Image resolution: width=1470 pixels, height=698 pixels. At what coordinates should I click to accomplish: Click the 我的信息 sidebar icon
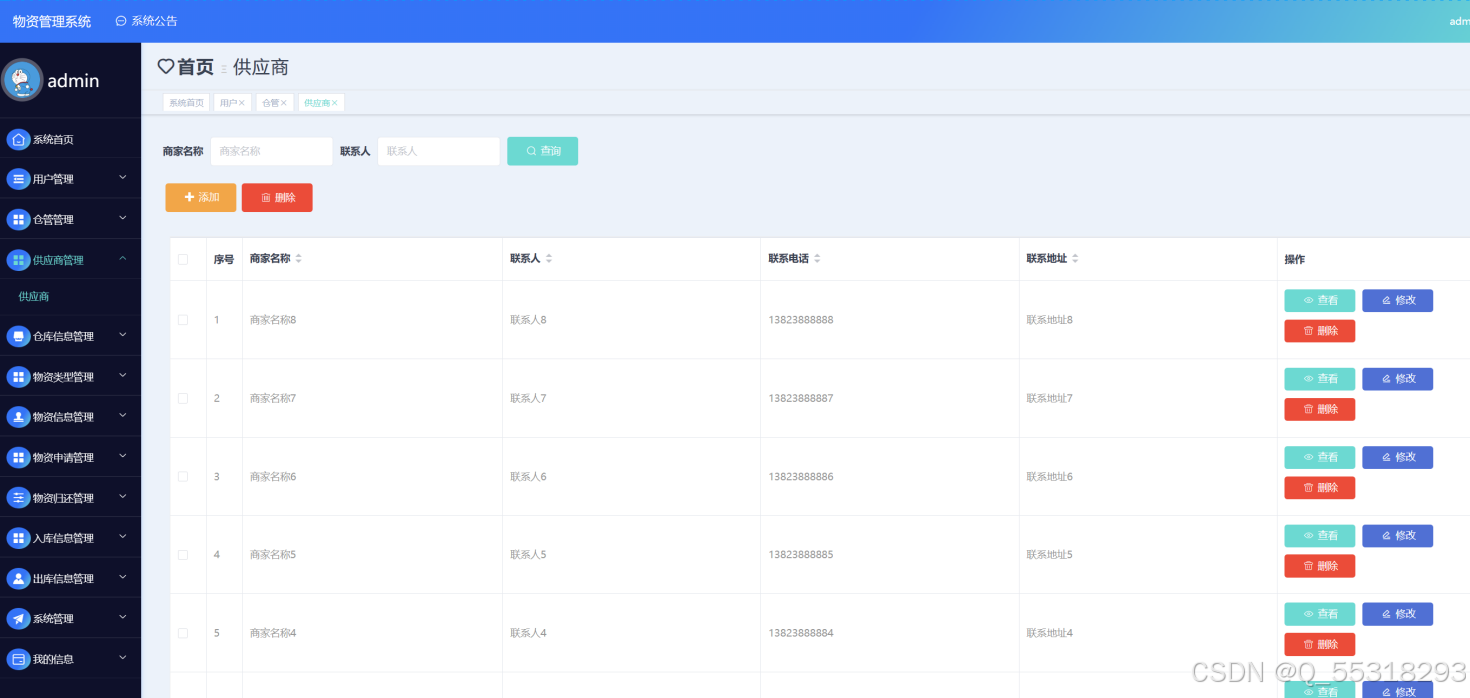(18, 659)
